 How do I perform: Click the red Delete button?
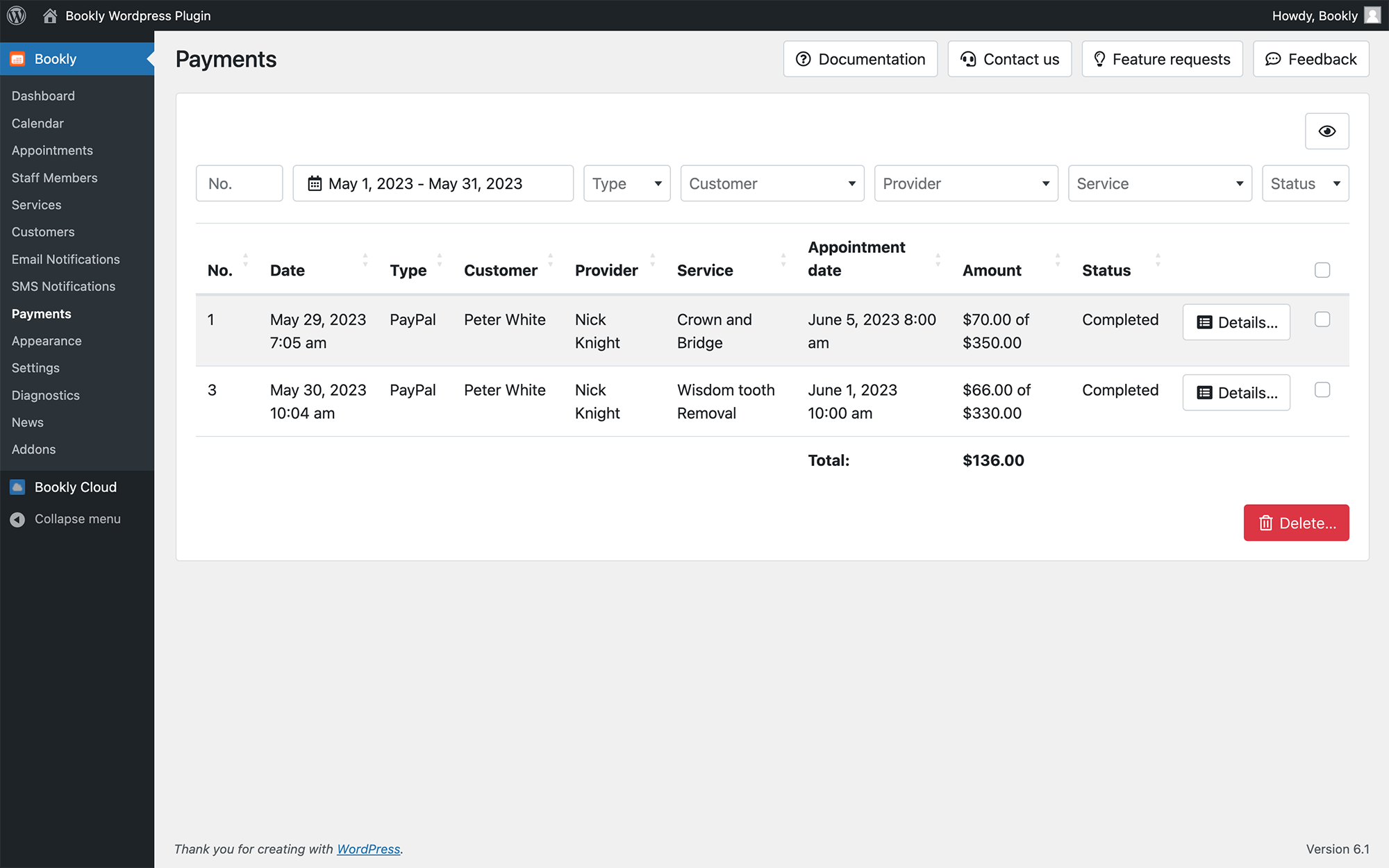click(x=1296, y=523)
